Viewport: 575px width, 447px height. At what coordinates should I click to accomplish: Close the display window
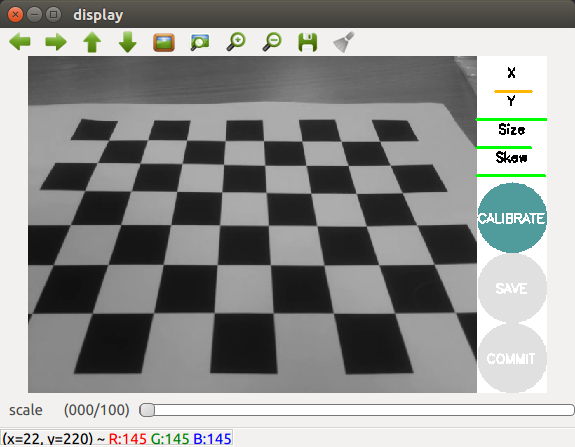pos(15,15)
